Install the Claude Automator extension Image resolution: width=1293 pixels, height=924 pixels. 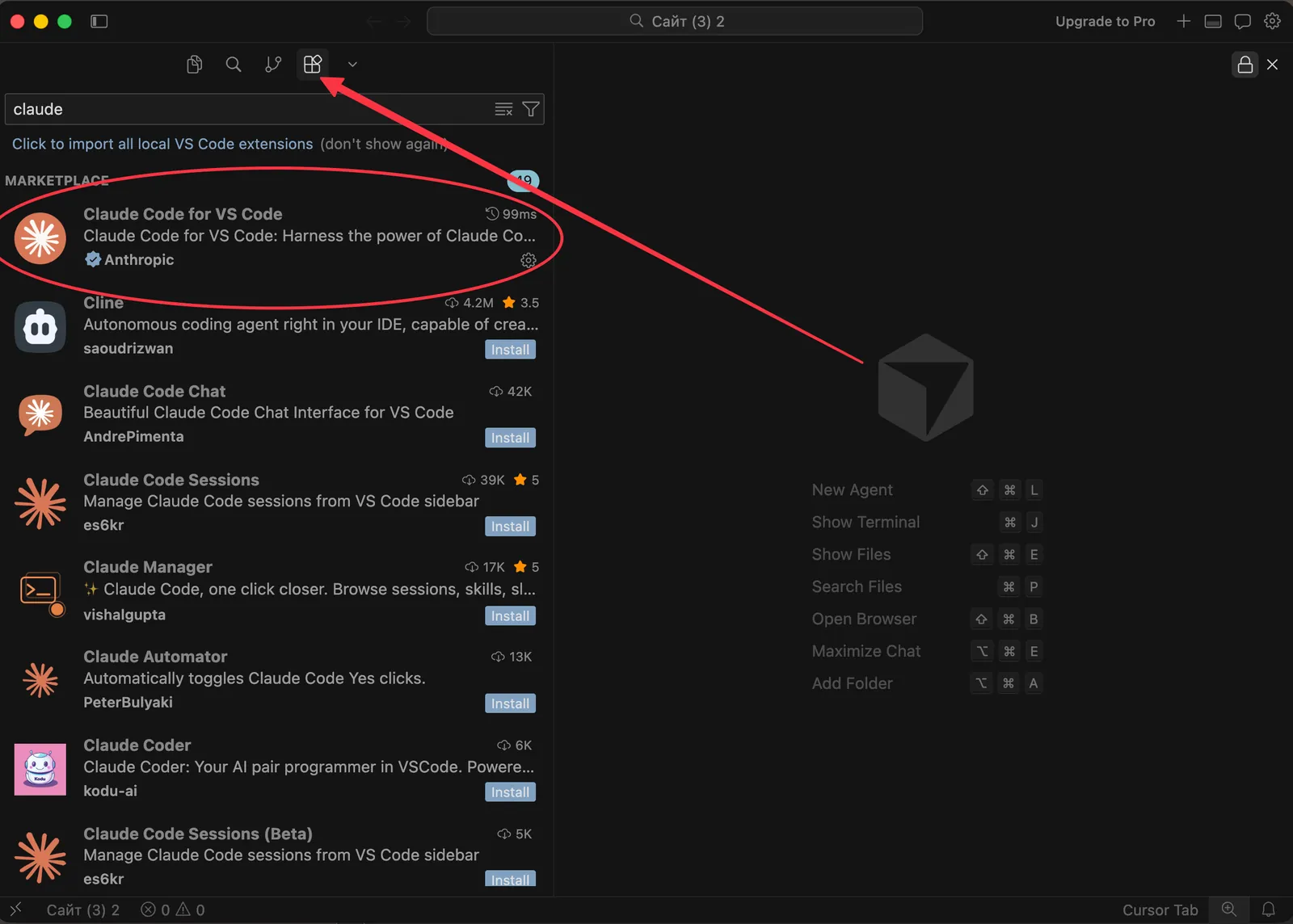tap(510, 703)
